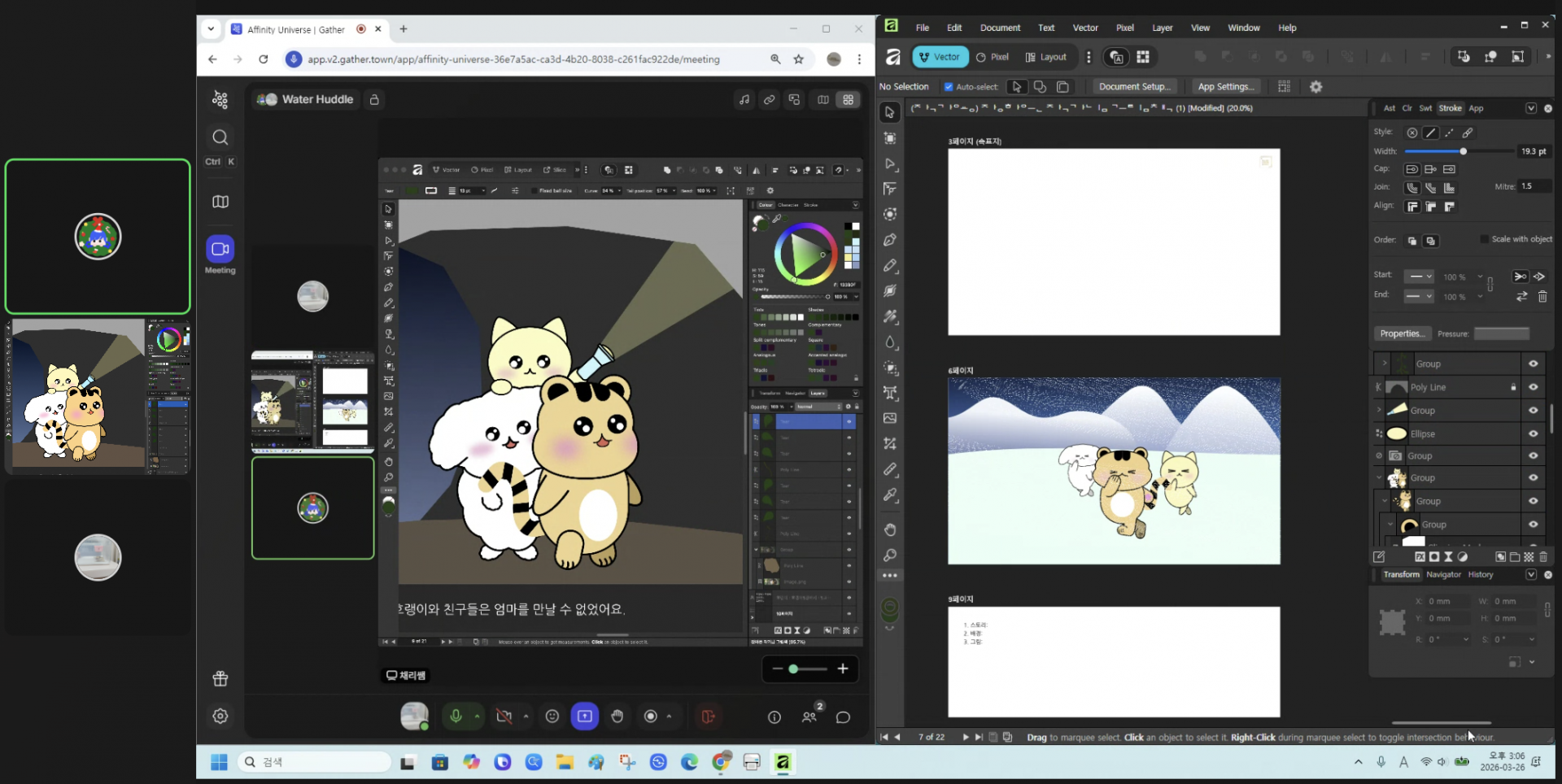1562x784 pixels.
Task: Open stroke Properties... button
Action: (1402, 333)
